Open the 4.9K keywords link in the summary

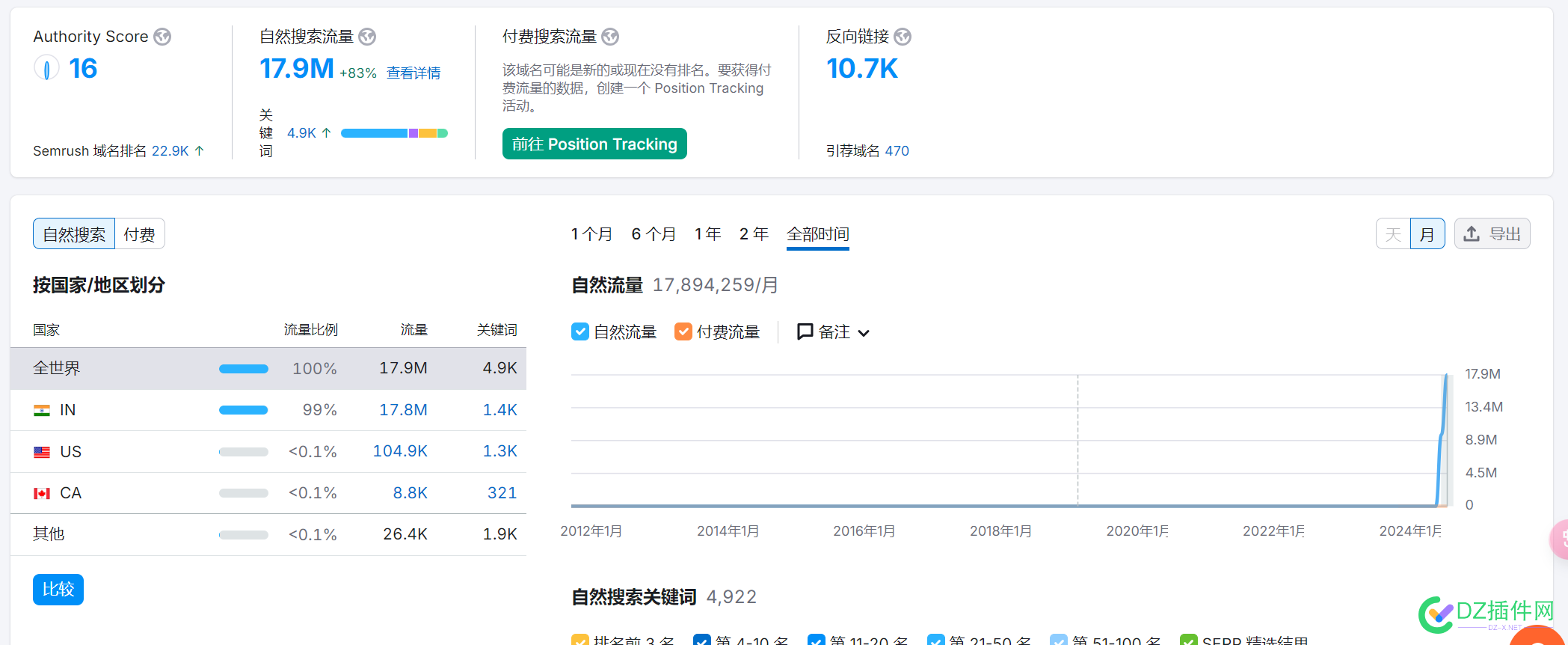coord(301,132)
